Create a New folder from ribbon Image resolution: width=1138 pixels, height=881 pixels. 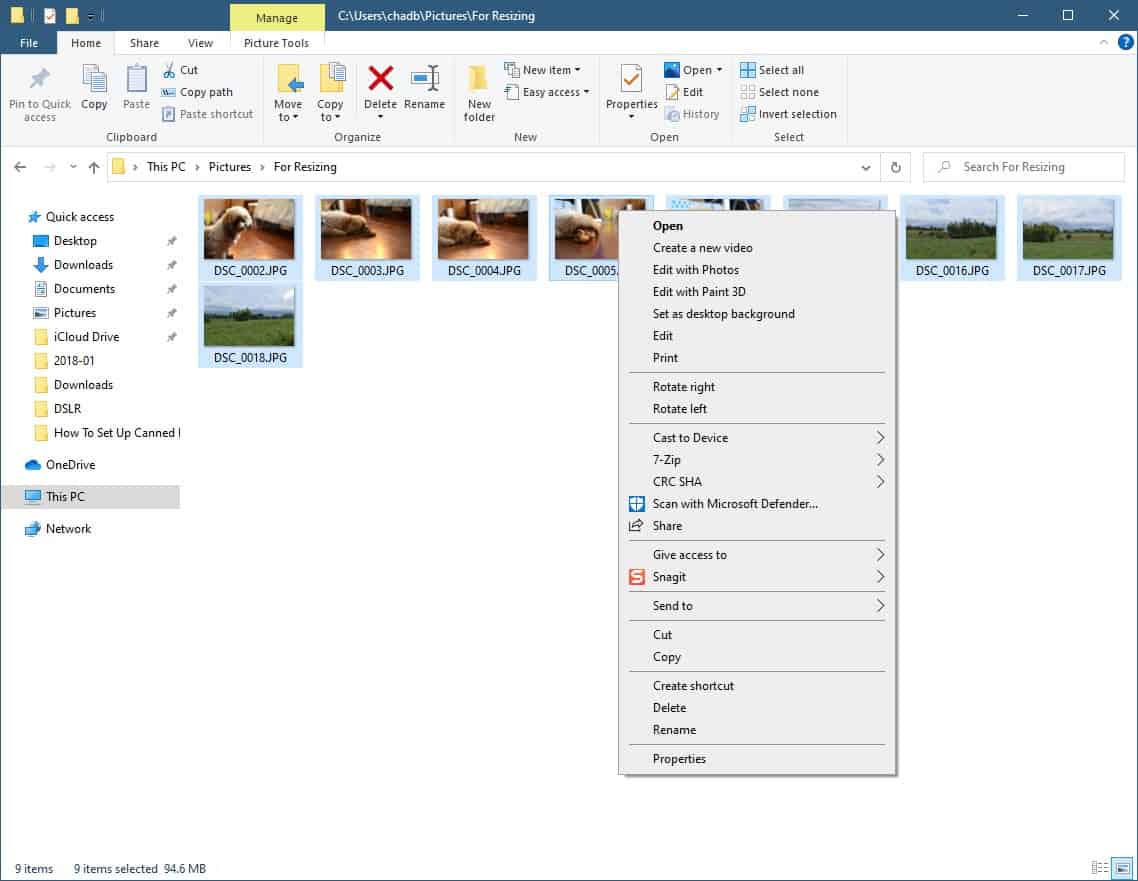click(x=479, y=94)
